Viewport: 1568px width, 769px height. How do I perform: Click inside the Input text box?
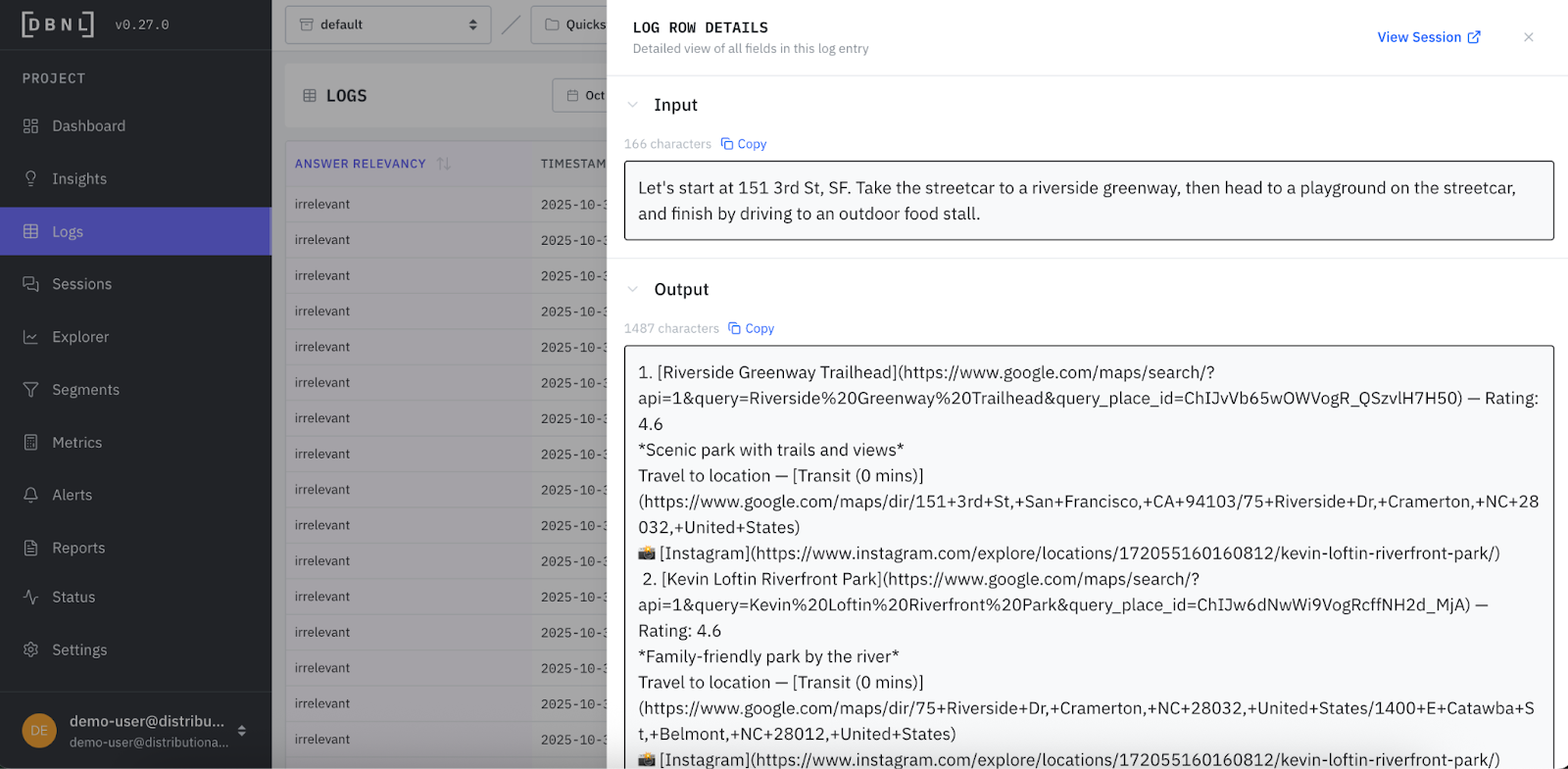(x=1089, y=201)
